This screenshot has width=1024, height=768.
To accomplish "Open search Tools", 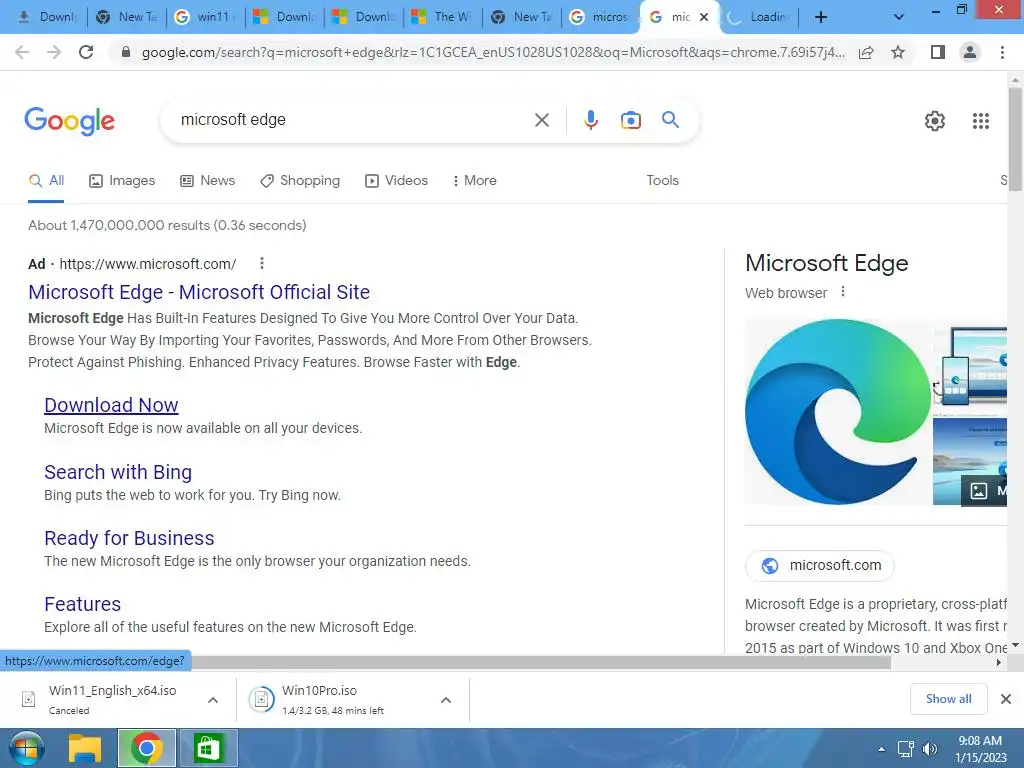I will 662,181.
